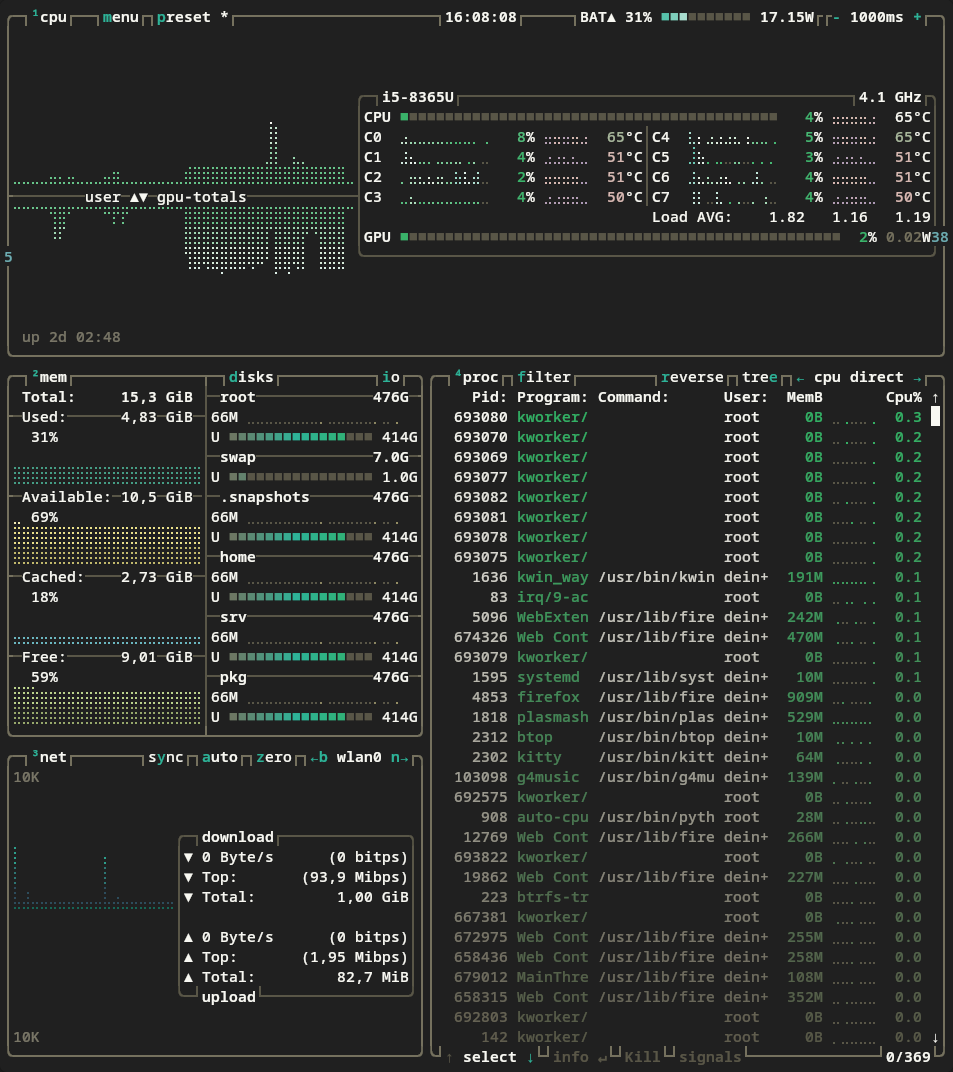Increase update interval with plus sign
The width and height of the screenshot is (953, 1072).
[x=917, y=17]
